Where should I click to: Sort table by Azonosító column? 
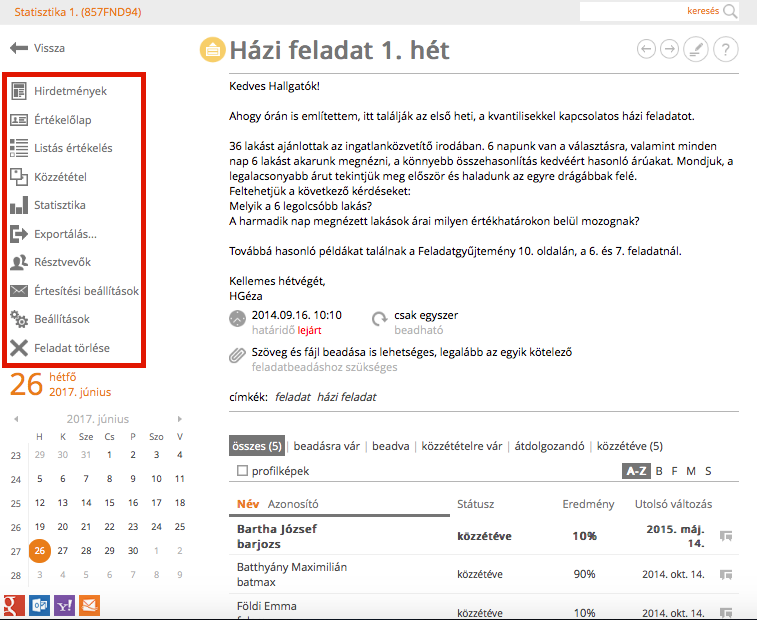[x=293, y=504]
